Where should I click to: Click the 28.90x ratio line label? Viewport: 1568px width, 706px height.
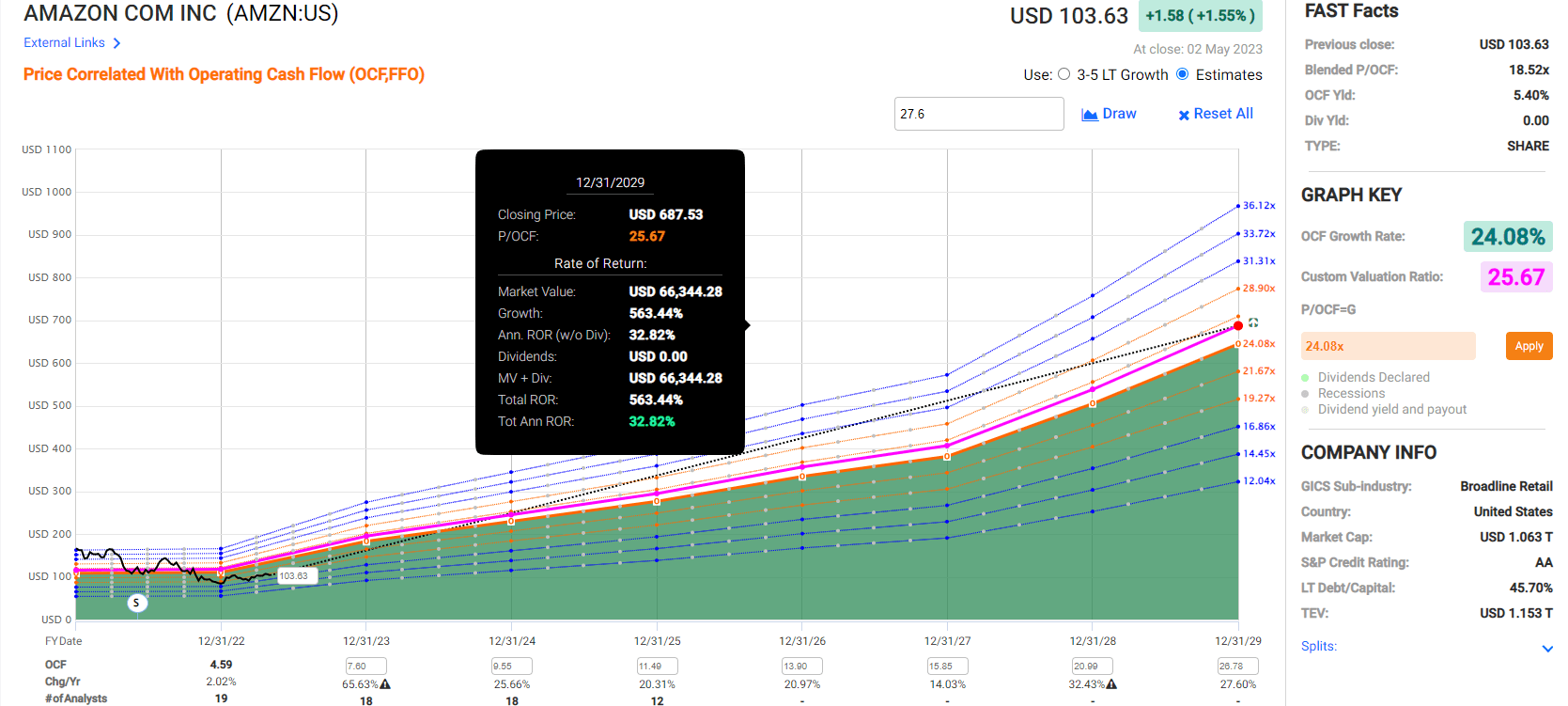click(1259, 288)
